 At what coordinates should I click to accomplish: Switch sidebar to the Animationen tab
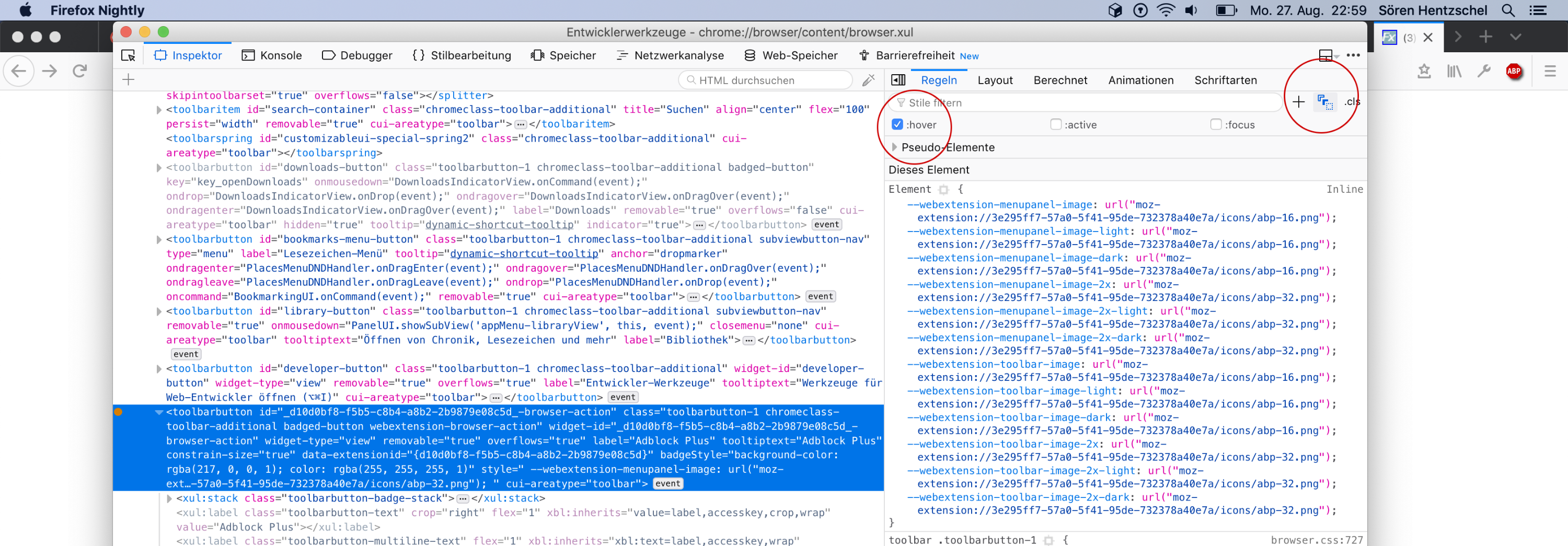1140,80
